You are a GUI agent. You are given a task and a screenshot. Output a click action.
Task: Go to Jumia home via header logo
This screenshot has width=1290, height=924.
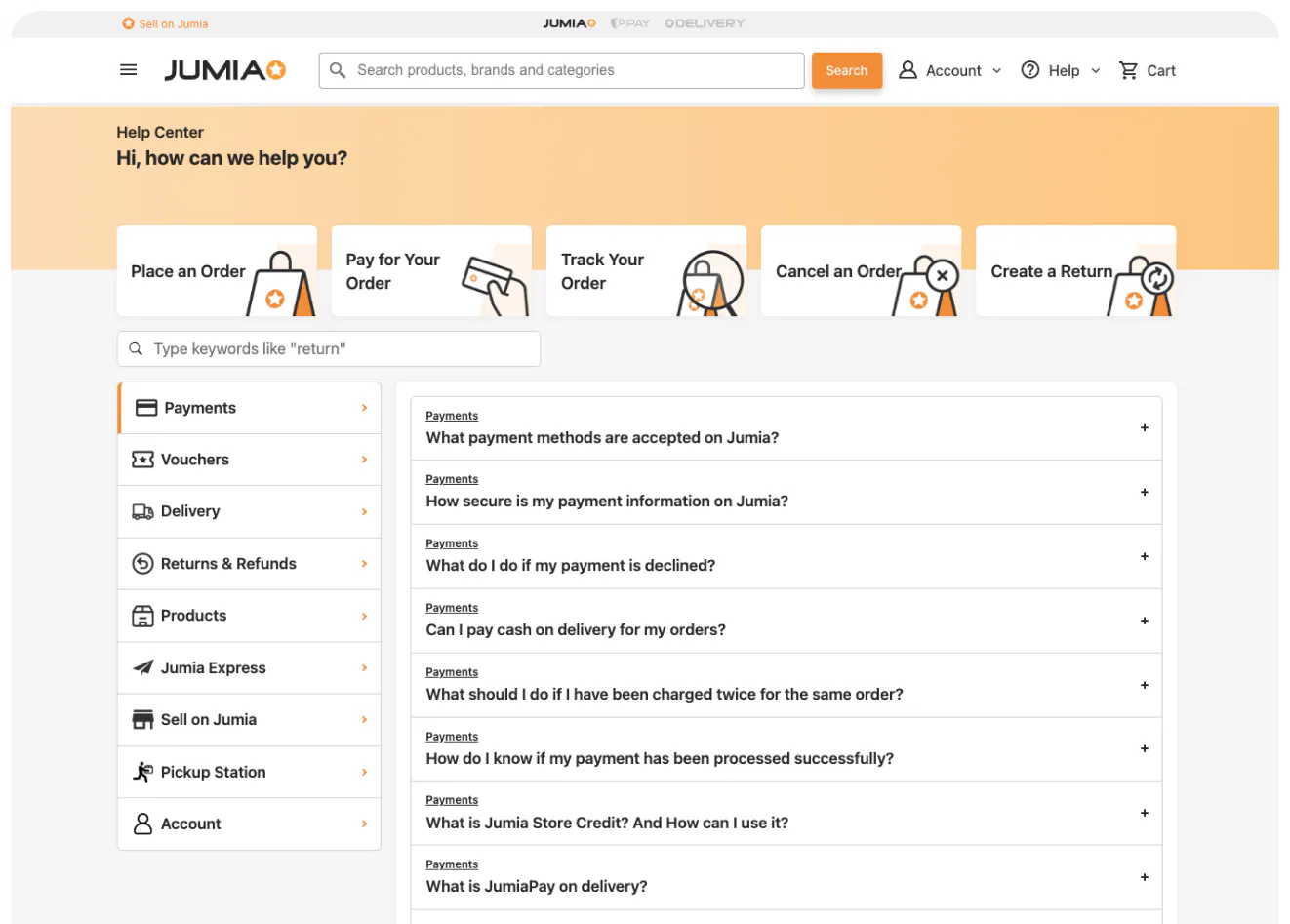pos(224,70)
